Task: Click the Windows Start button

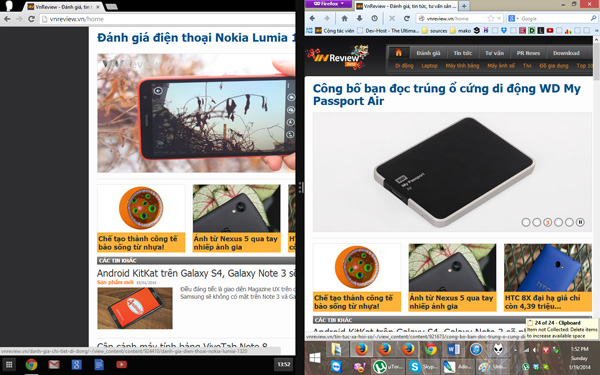Action: coord(315,358)
